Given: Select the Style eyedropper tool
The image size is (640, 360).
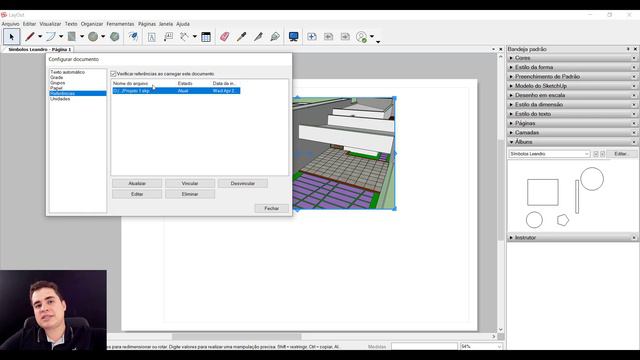Looking at the screenshot, I should pyautogui.click(x=241, y=37).
